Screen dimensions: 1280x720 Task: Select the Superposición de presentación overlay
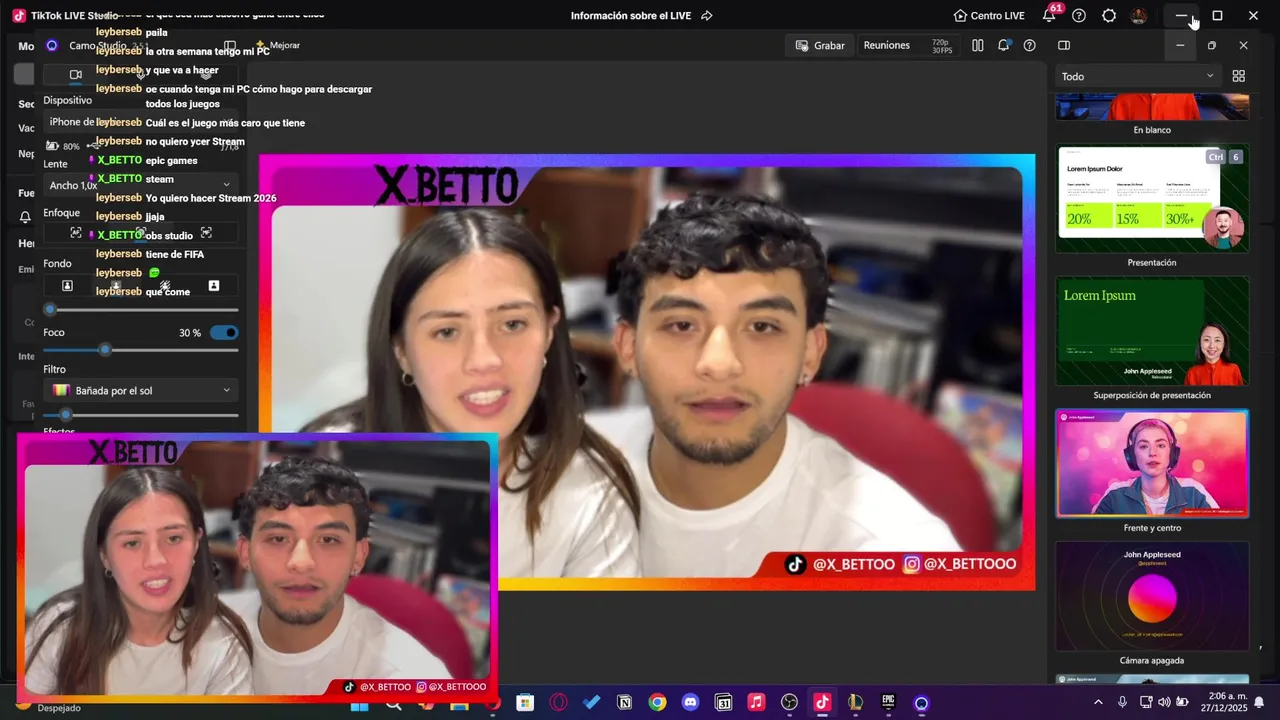(1152, 331)
